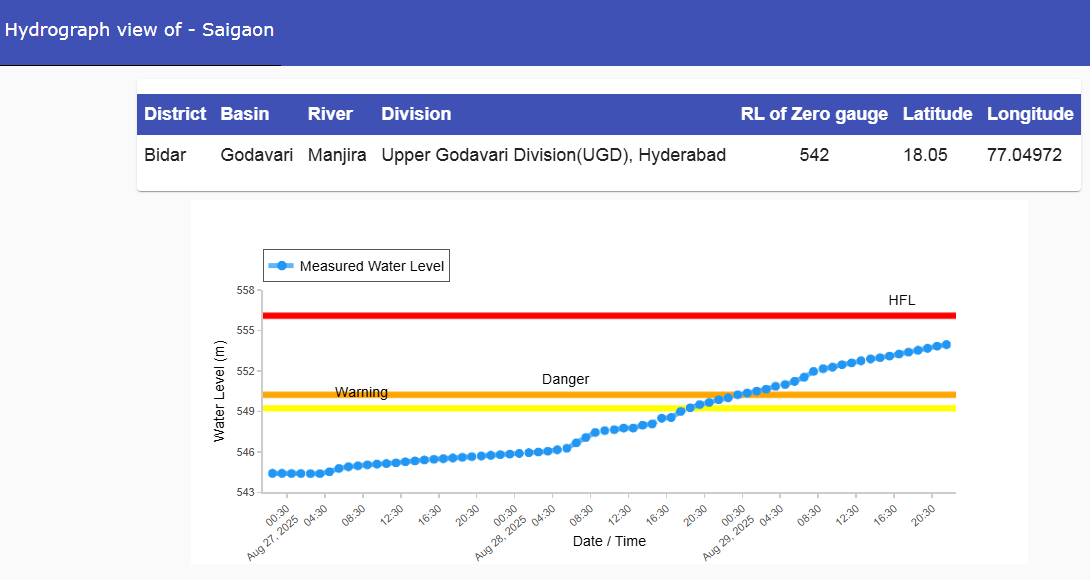Click the 'Aug 29, 2025' x-axis label
This screenshot has width=1090, height=580.
[729, 539]
